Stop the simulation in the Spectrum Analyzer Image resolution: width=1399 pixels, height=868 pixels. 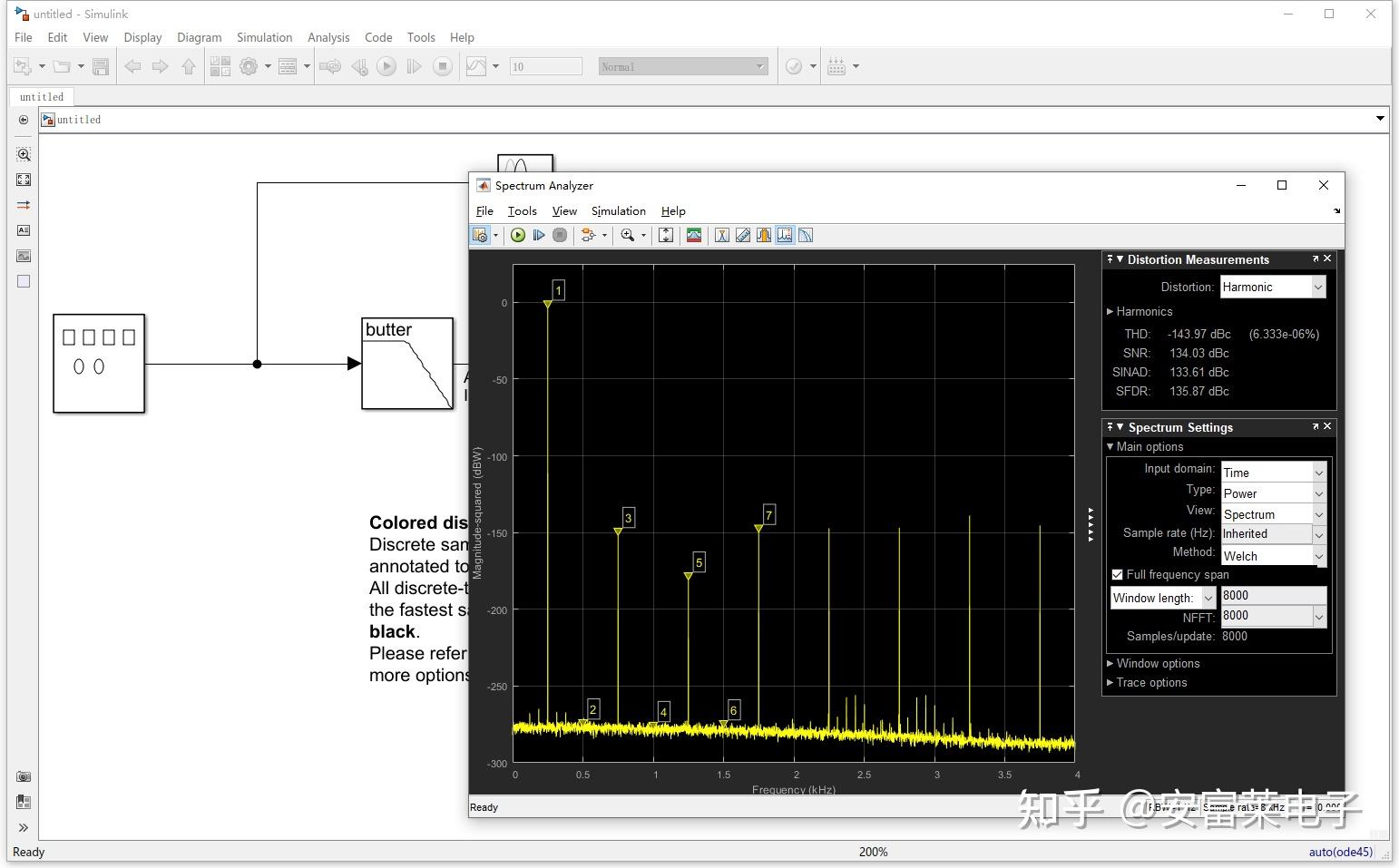click(x=560, y=235)
